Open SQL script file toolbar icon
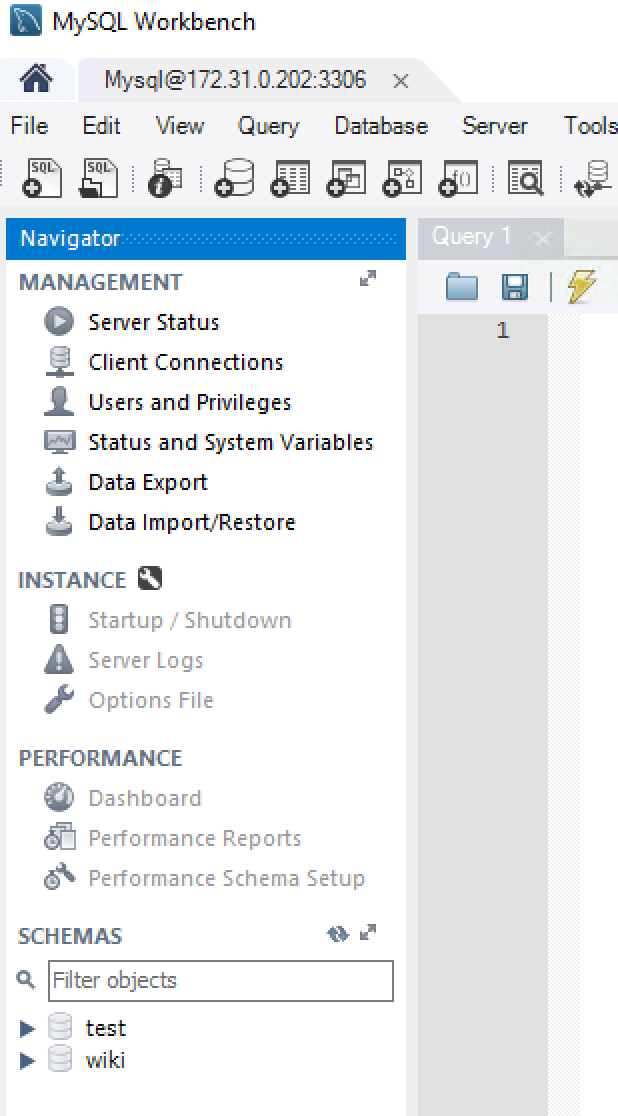The height and width of the screenshot is (1116, 618). [x=98, y=177]
